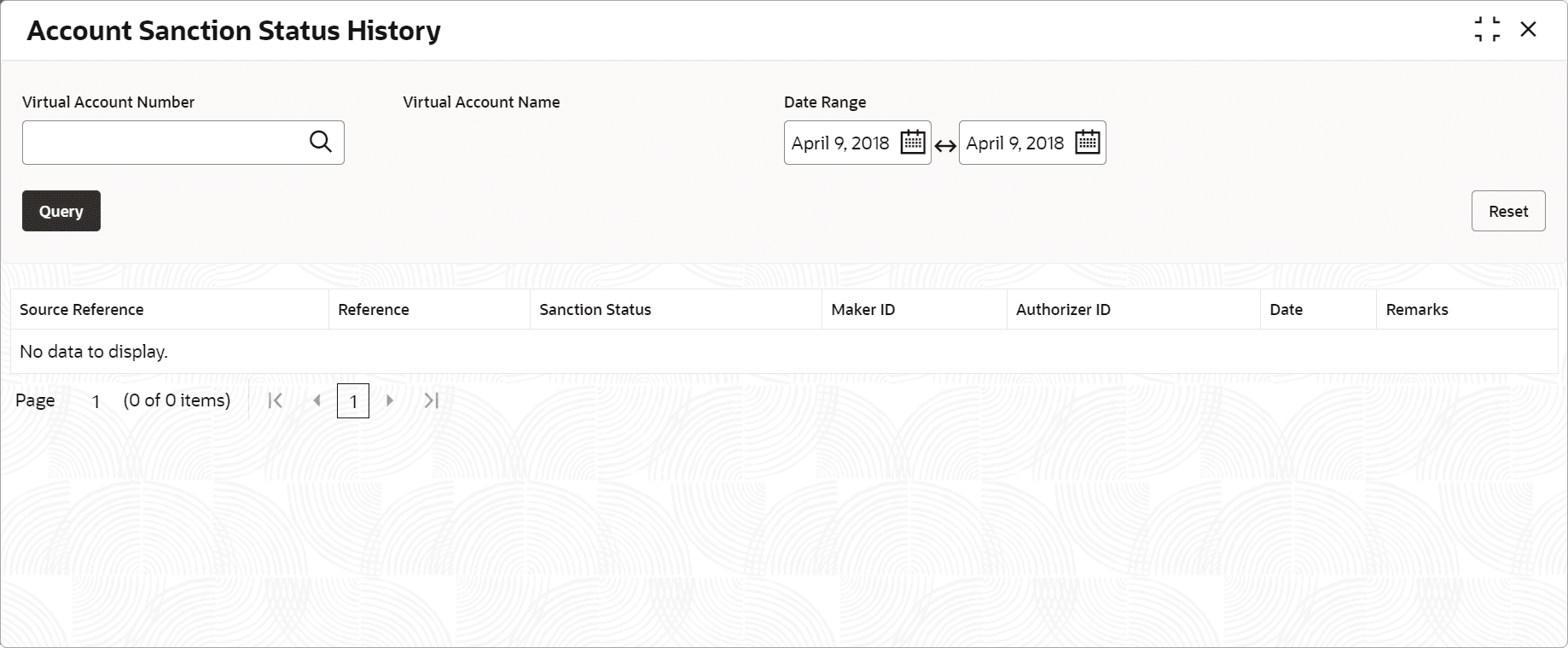The image size is (1568, 648).
Task: Go to the last page
Action: click(432, 400)
